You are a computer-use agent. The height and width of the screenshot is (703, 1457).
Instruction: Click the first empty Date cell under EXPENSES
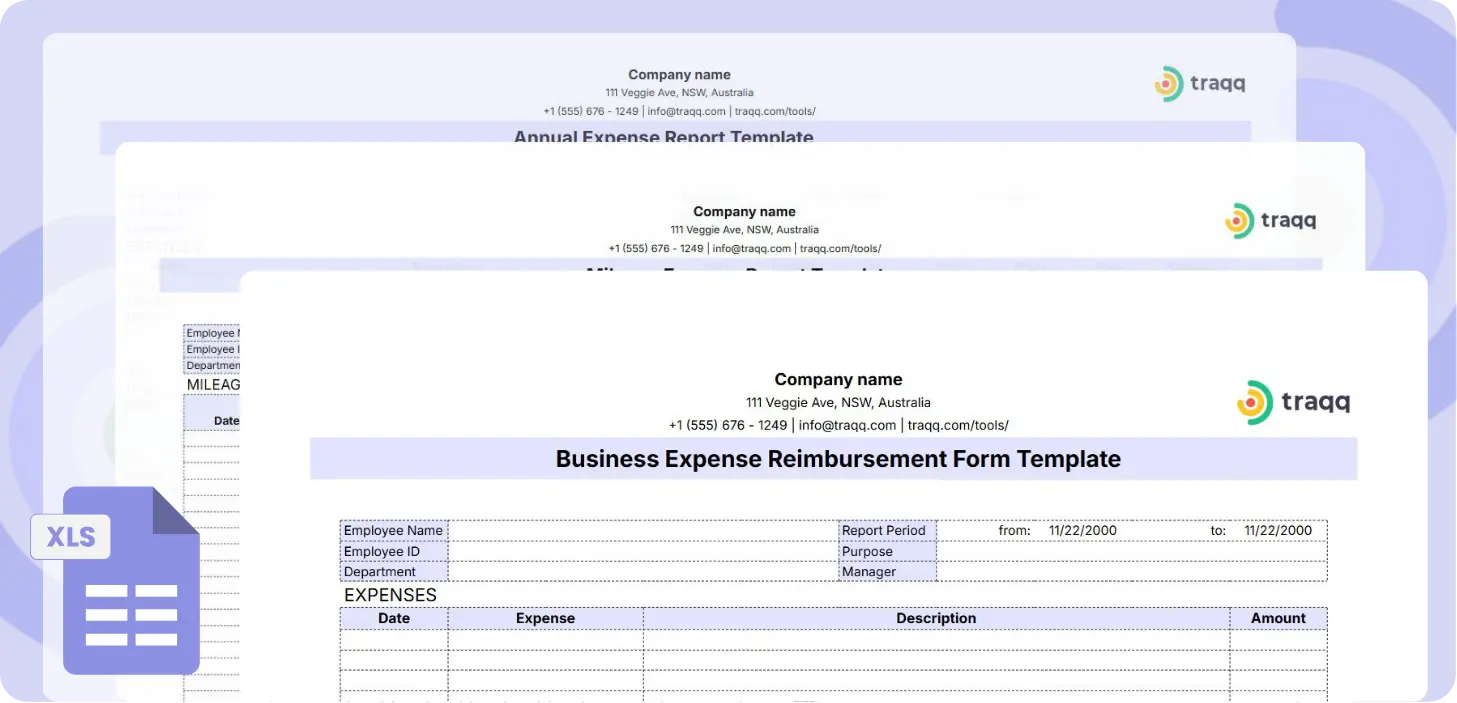pos(394,640)
